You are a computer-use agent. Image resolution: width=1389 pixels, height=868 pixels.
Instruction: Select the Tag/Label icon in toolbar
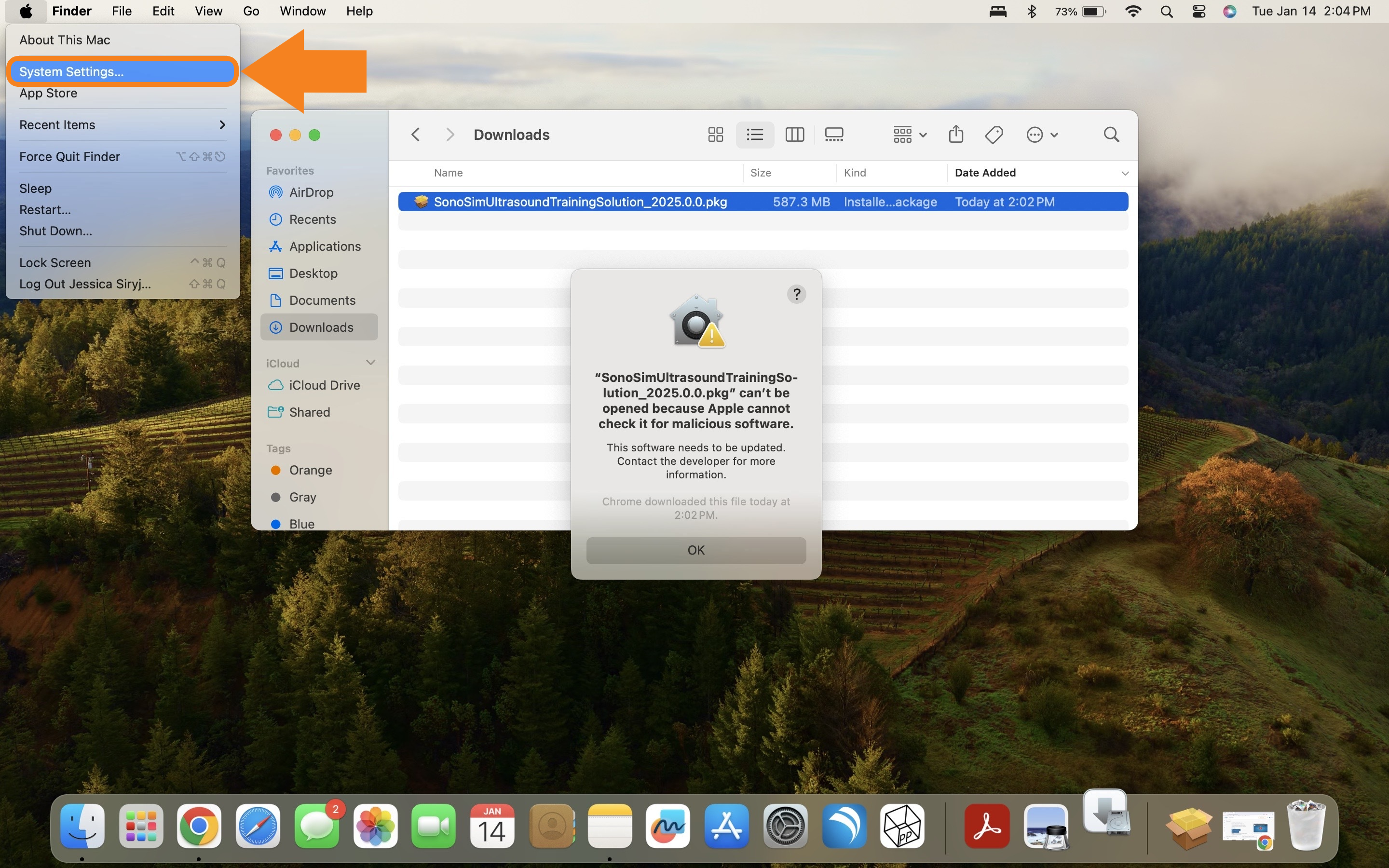994,134
